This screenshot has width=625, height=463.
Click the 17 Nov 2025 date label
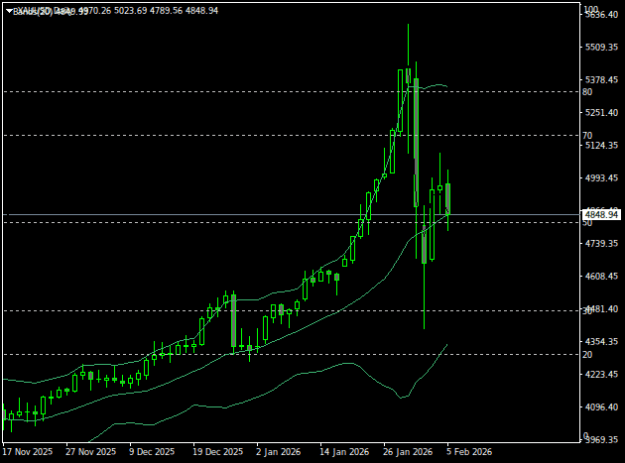tap(28, 452)
